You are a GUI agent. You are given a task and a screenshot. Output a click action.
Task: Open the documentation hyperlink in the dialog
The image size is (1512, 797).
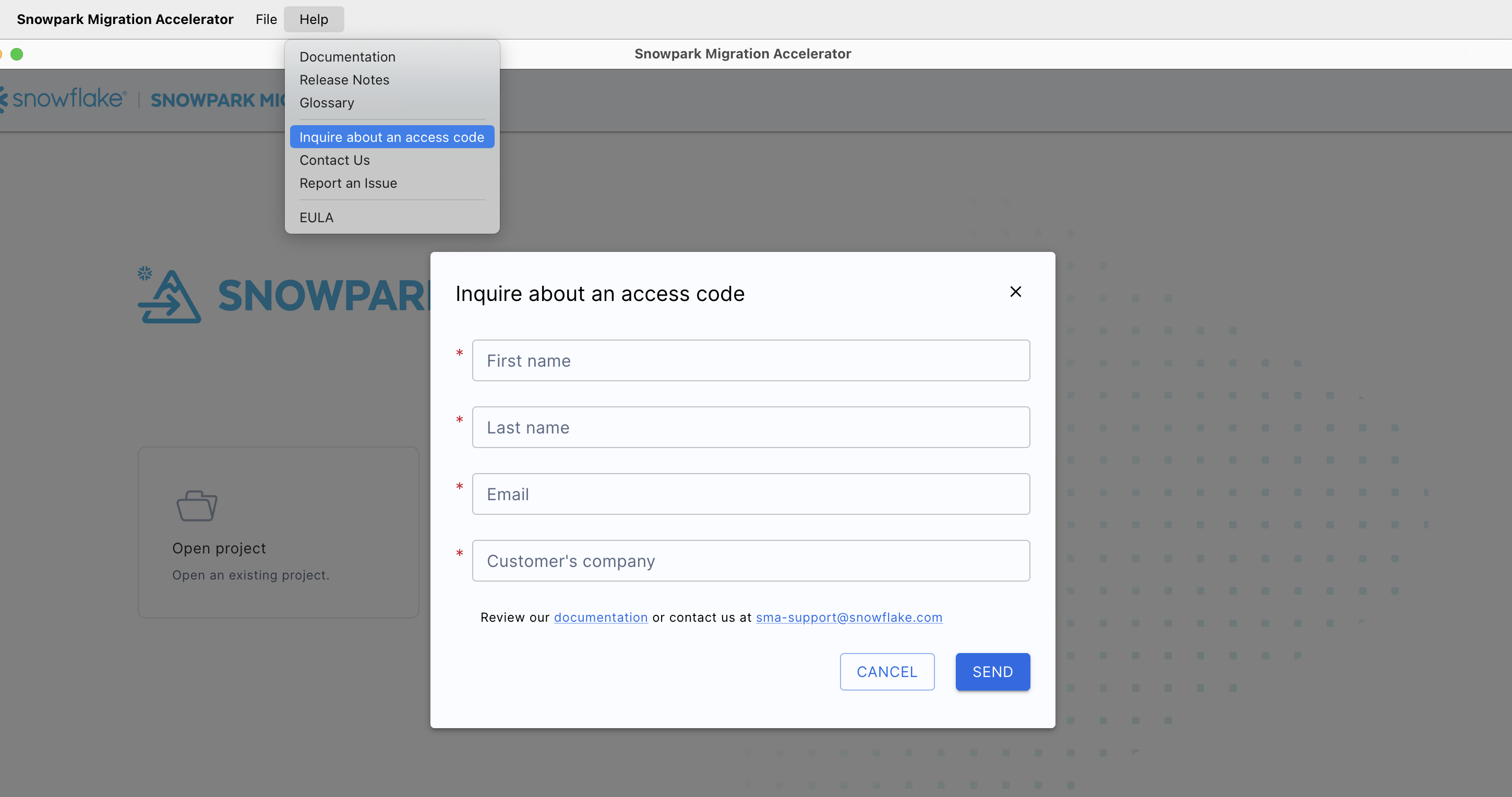point(601,618)
